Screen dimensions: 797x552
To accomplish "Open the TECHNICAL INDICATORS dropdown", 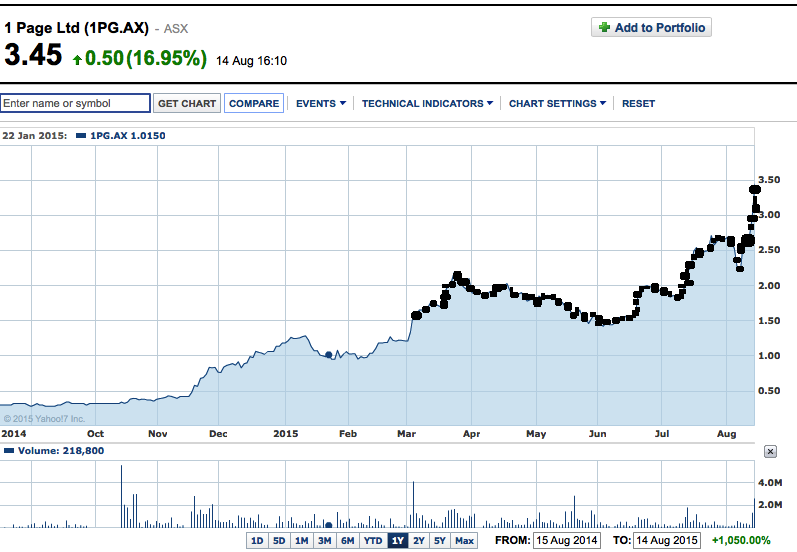I will click(x=427, y=103).
